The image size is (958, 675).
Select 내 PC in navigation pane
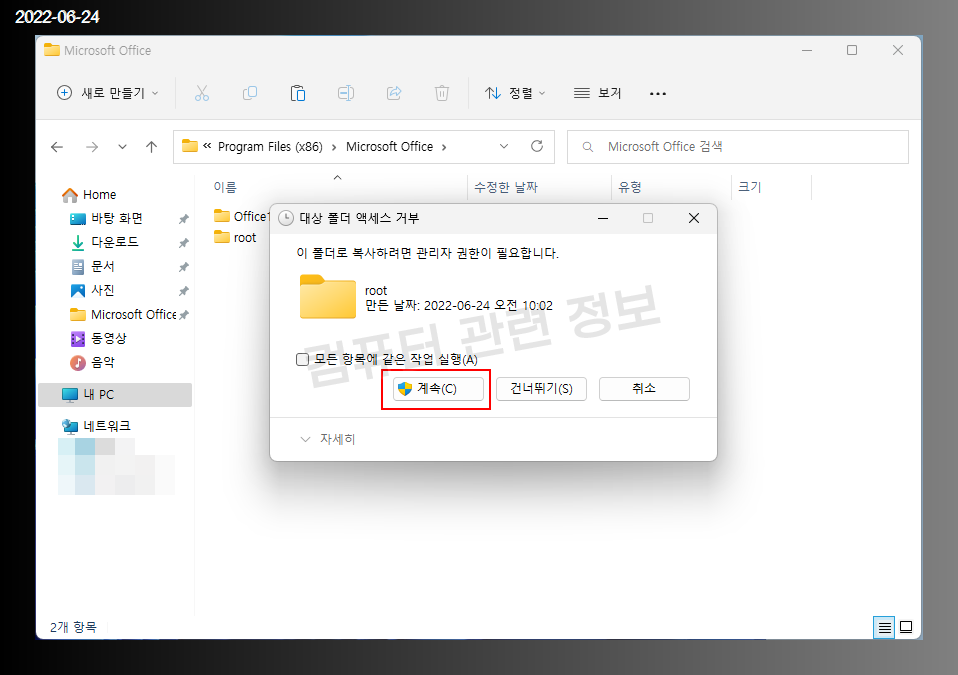tap(115, 395)
